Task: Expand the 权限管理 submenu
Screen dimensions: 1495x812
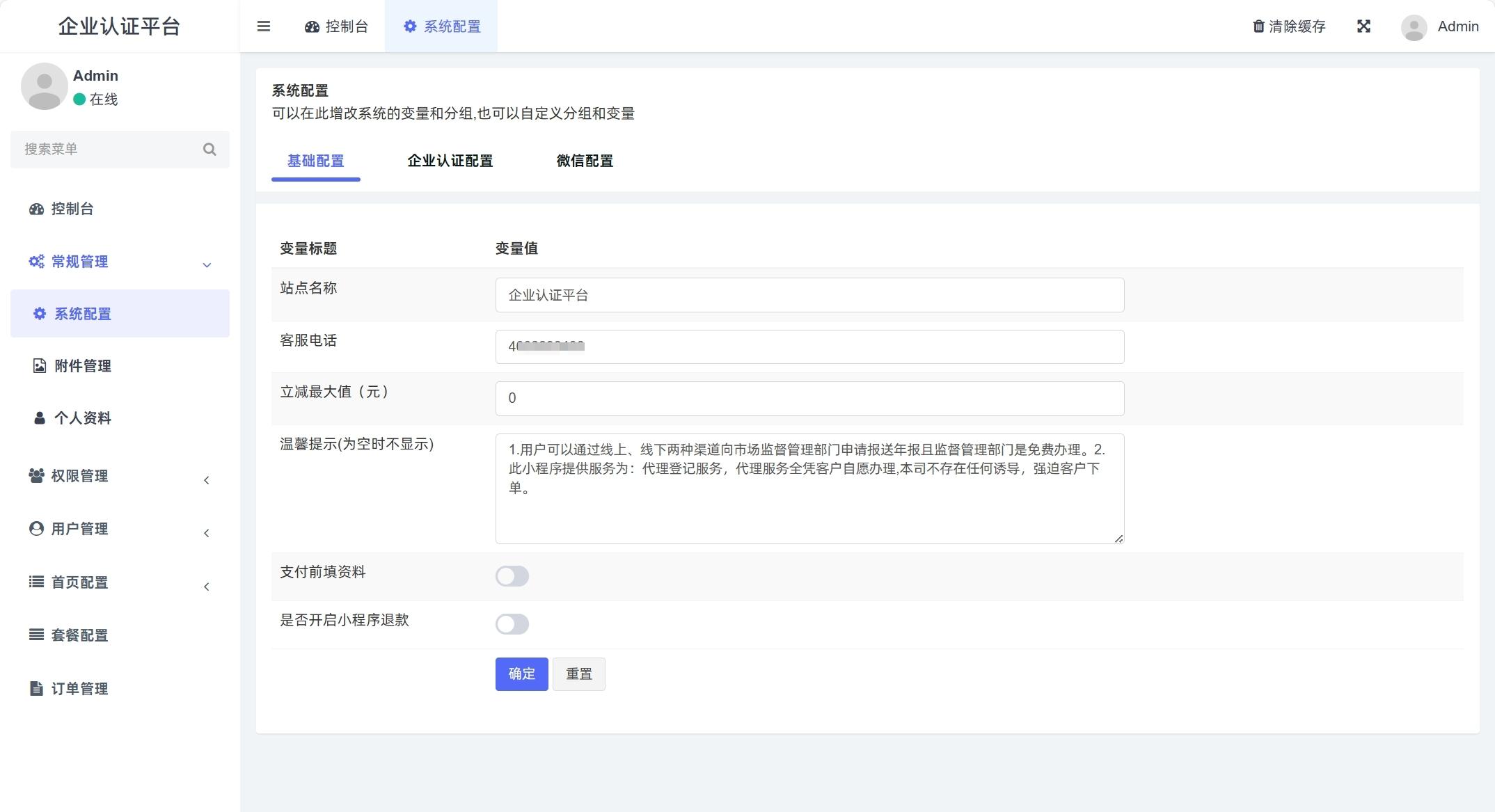Action: tap(206, 480)
